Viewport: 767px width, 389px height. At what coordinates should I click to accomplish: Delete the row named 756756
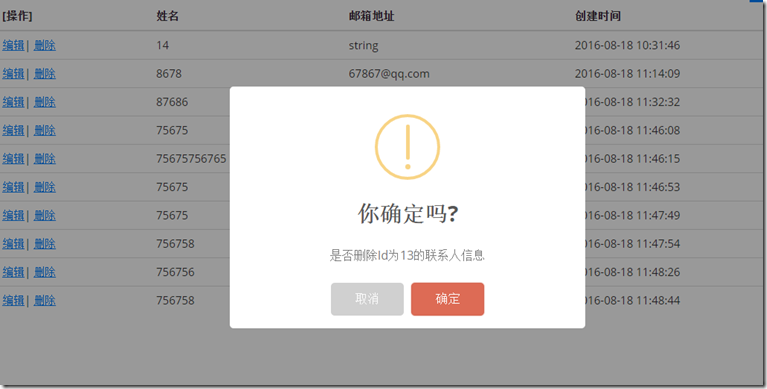pos(45,273)
